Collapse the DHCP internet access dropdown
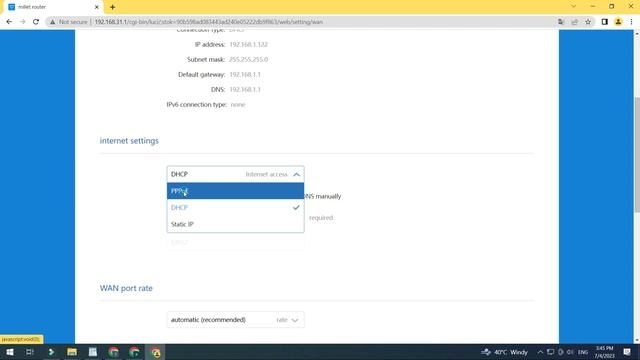 click(235, 174)
